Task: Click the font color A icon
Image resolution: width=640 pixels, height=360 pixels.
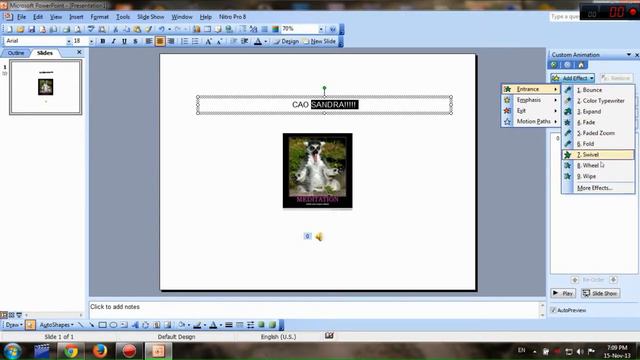Action: point(258,41)
